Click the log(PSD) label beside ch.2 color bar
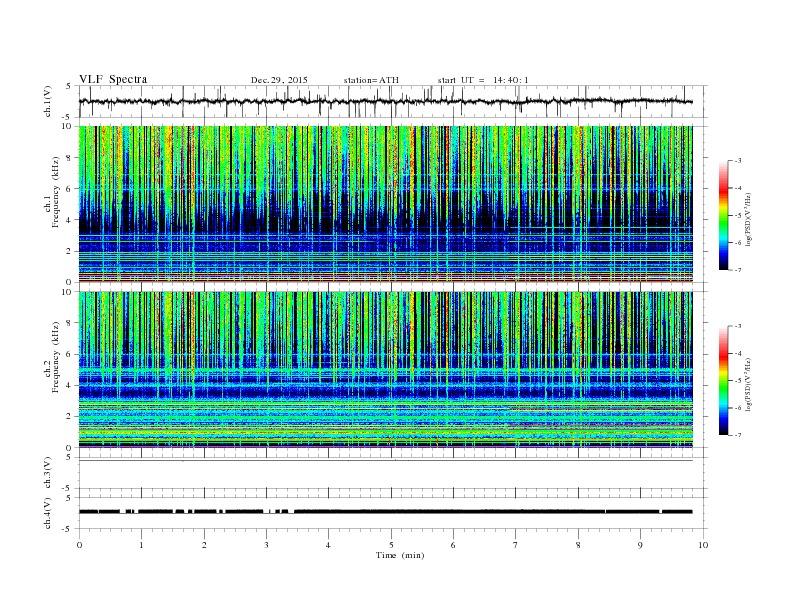This screenshot has width=792, height=612. (749, 385)
